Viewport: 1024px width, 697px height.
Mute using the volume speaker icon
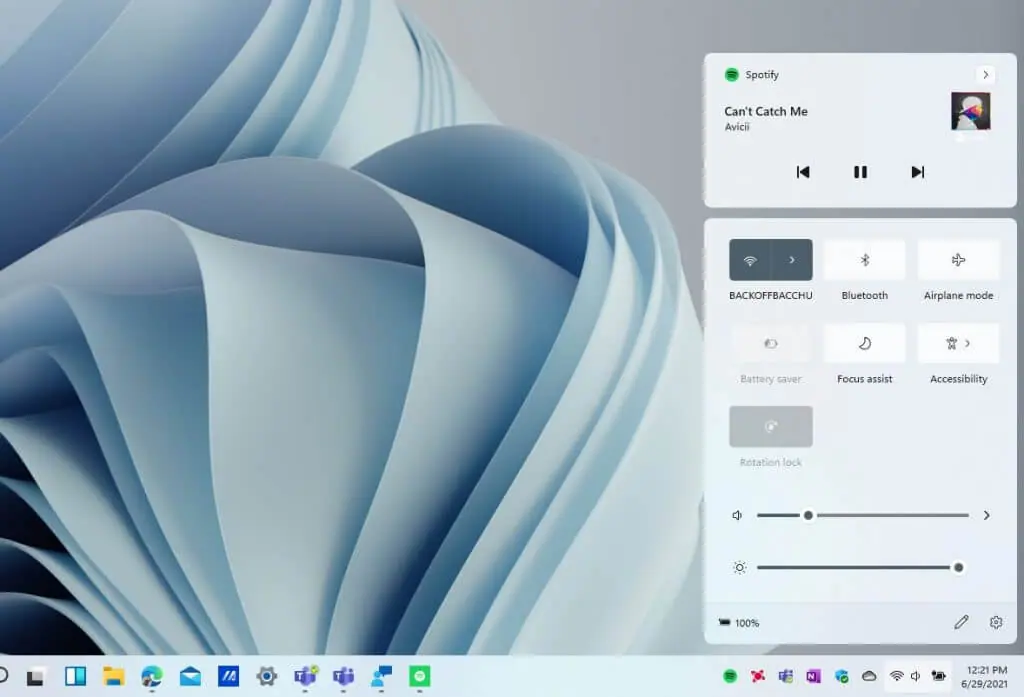pos(737,515)
